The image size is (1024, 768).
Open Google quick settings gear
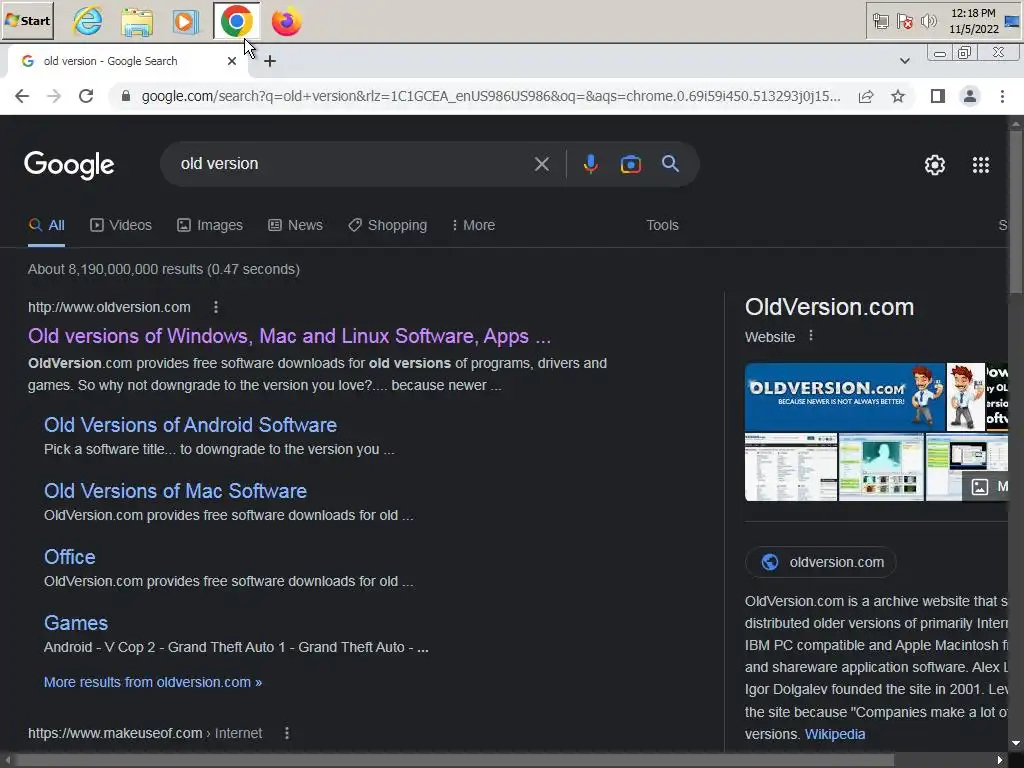pos(935,165)
